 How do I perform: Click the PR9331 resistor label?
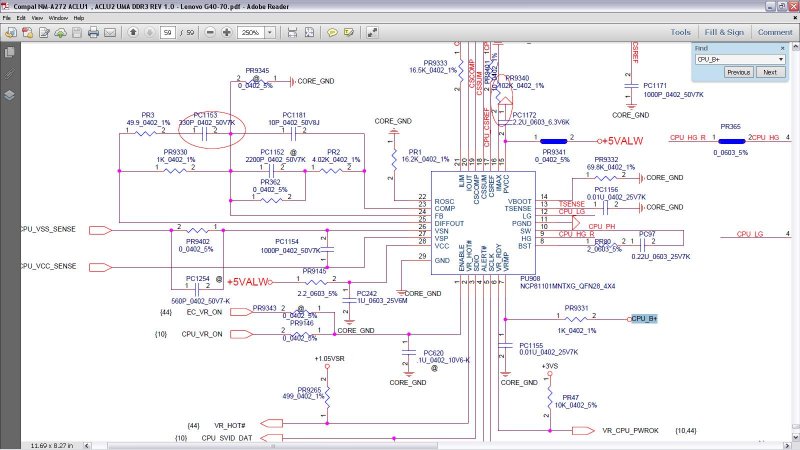click(x=577, y=308)
